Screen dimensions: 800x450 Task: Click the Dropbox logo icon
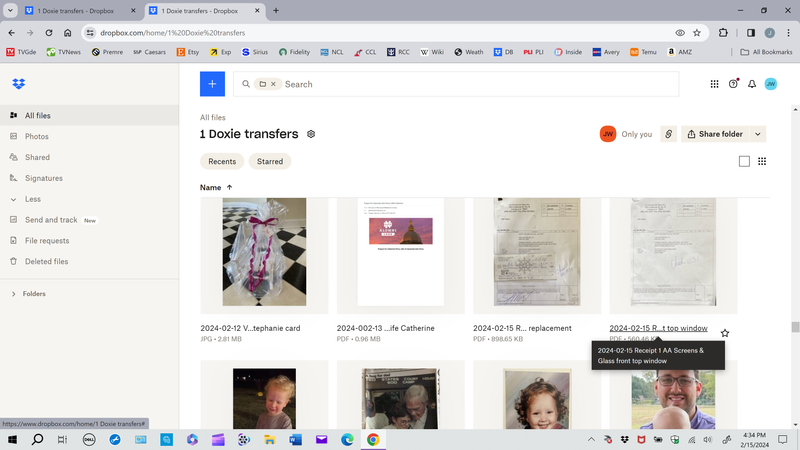point(19,84)
